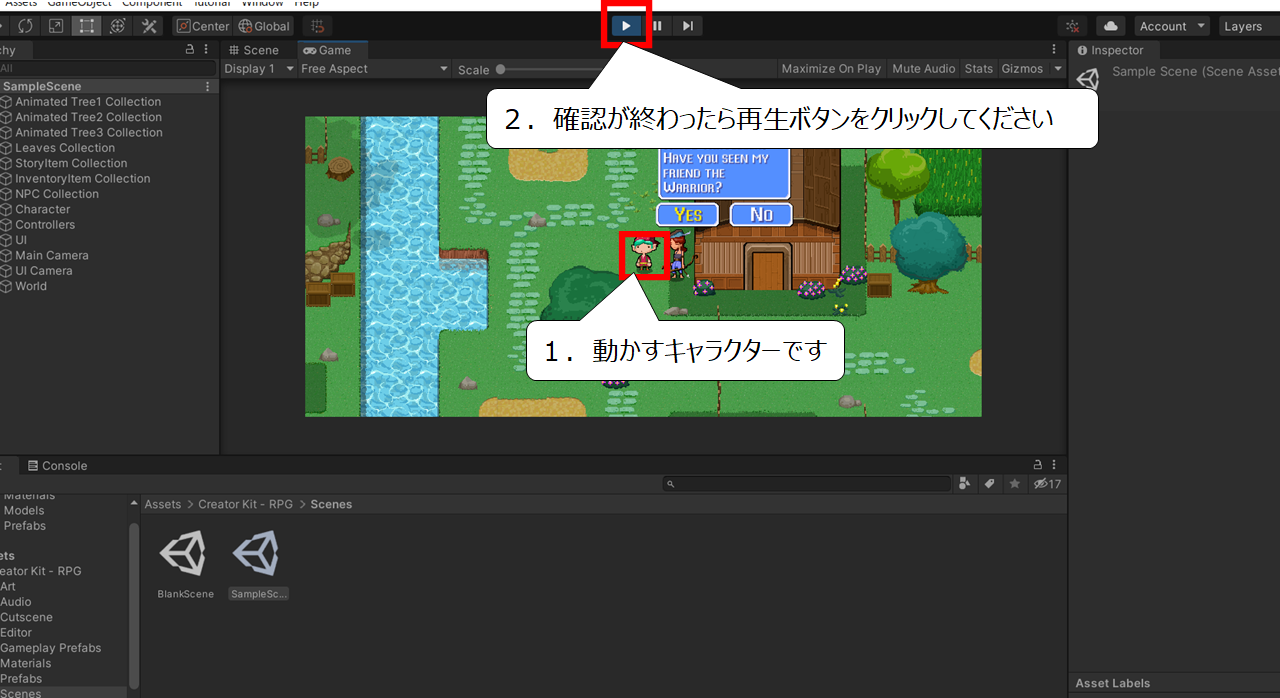Click the Yes button in the game dialog
This screenshot has width=1280, height=698.
tap(688, 214)
